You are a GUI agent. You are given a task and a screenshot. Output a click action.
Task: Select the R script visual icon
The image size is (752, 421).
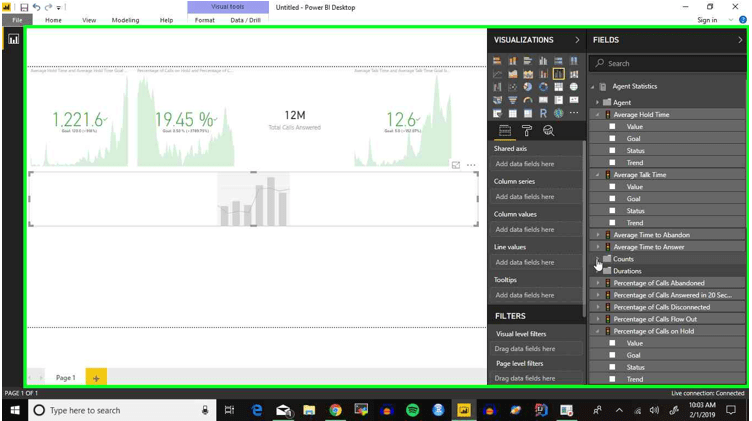(543, 113)
